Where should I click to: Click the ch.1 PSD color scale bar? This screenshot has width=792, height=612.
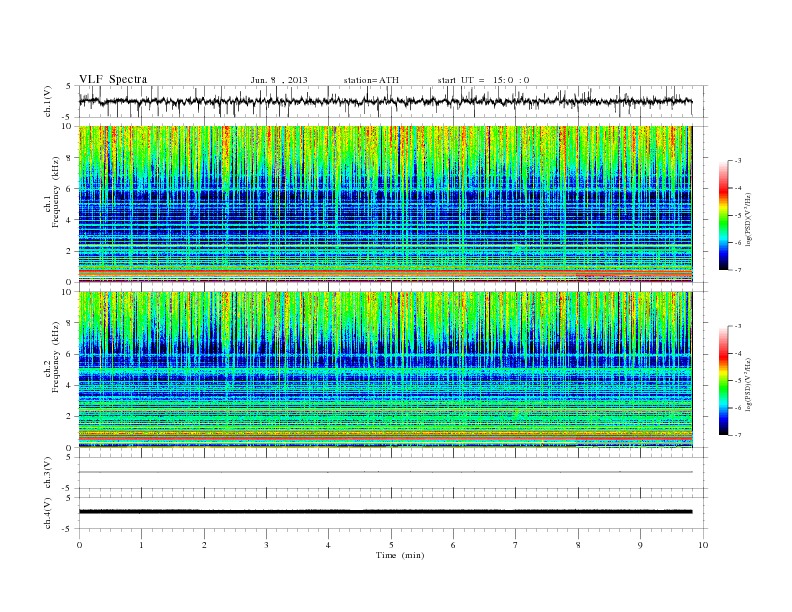(x=724, y=216)
